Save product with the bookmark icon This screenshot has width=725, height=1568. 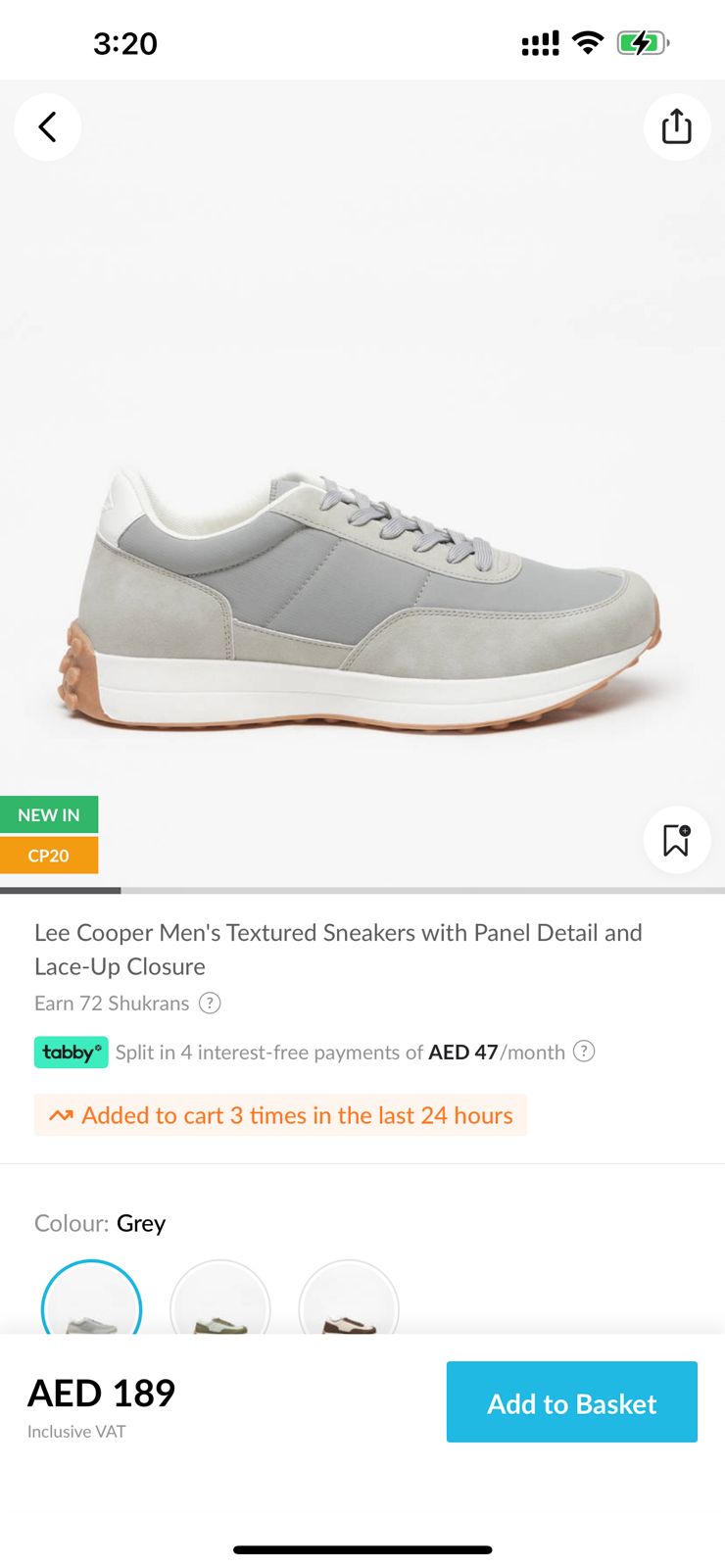click(x=676, y=840)
